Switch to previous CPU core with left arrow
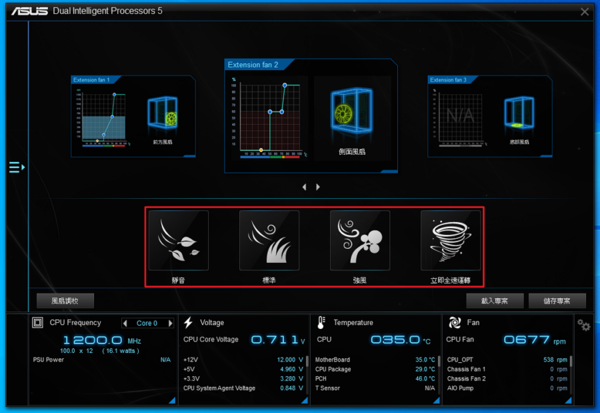 [x=125, y=323]
